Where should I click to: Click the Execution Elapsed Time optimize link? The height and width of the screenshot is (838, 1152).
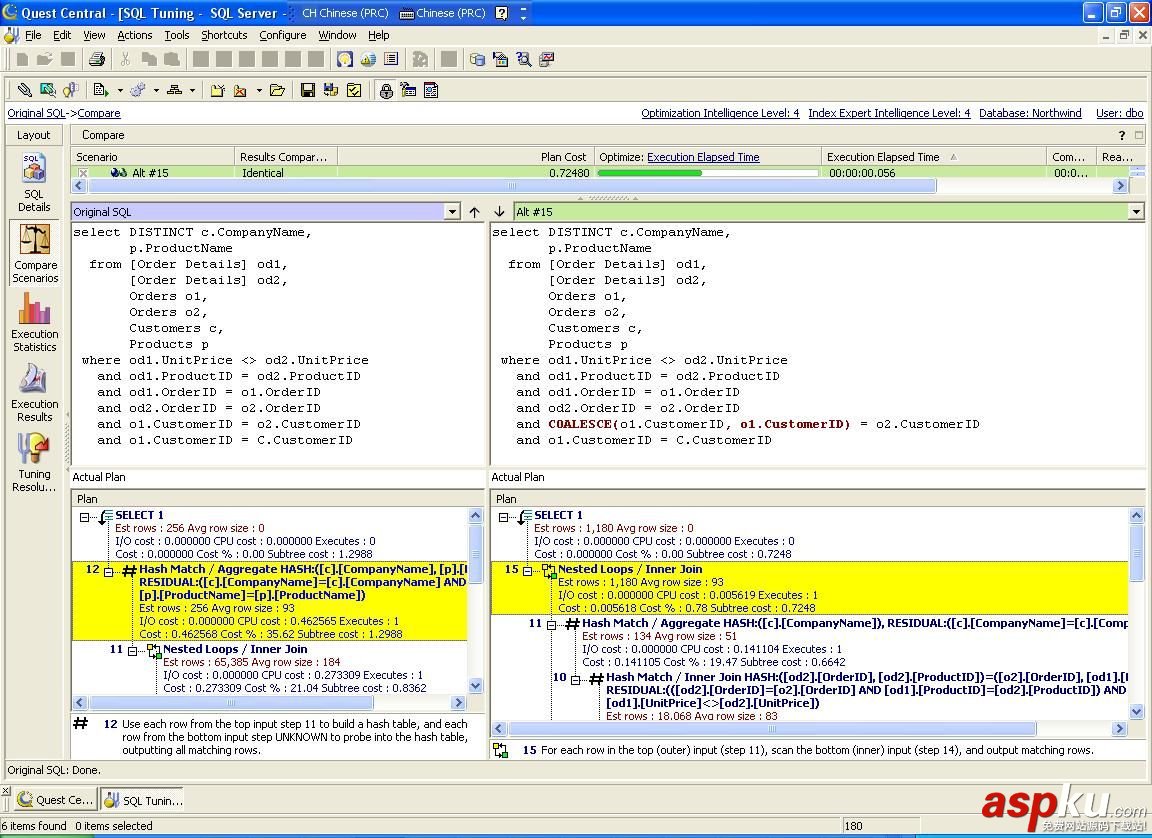[x=703, y=157]
